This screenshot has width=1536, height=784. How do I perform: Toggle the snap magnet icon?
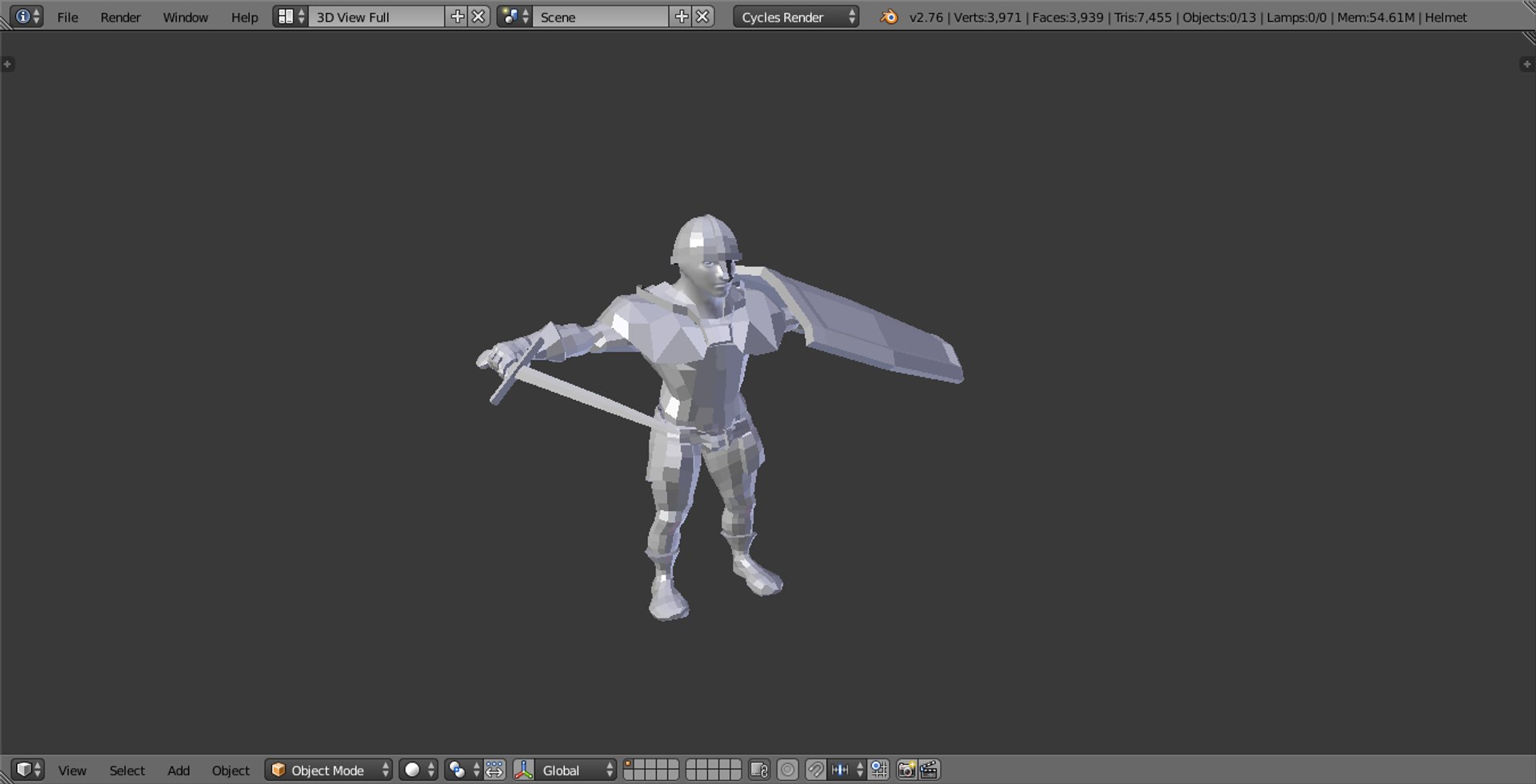click(x=815, y=770)
